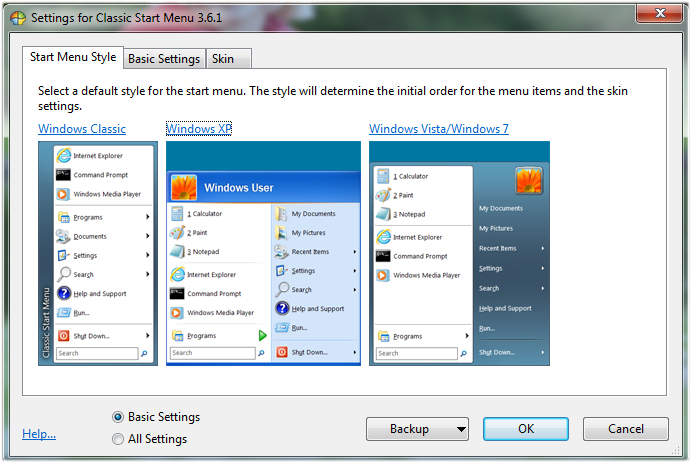Select the All Settings radio button

point(118,439)
